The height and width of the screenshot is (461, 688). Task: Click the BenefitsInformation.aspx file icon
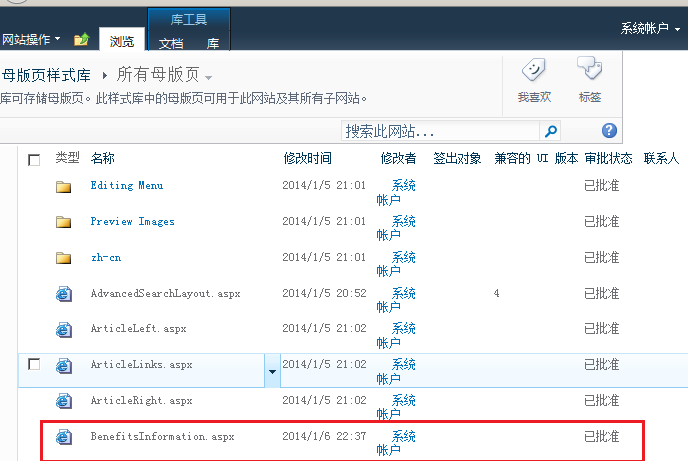tap(64, 437)
